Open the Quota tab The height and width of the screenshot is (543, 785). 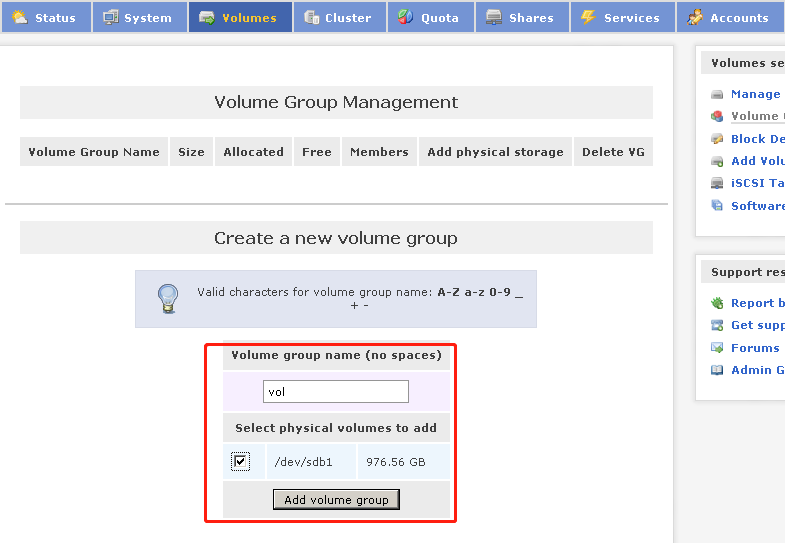pos(429,17)
